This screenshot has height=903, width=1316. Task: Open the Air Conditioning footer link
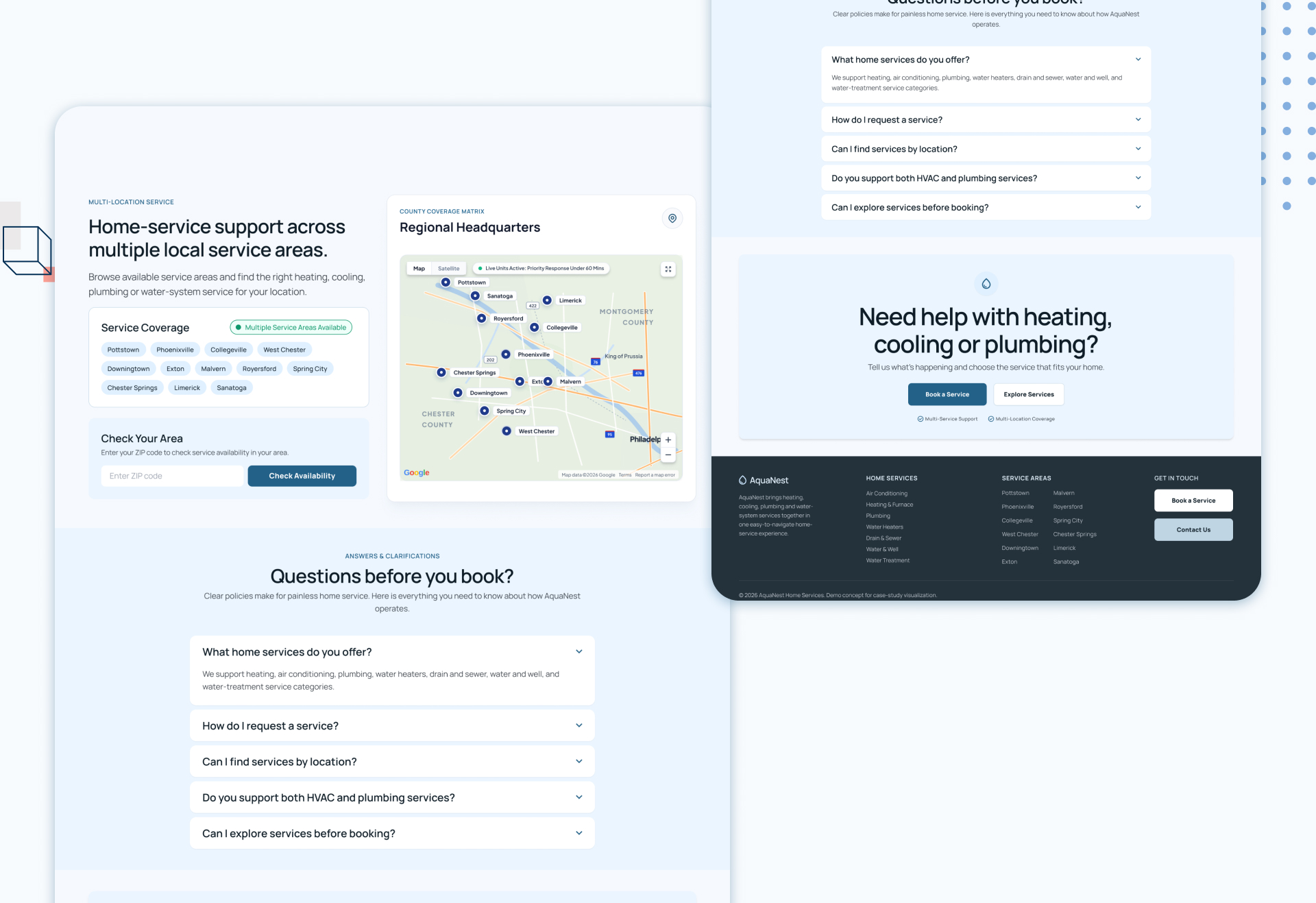(x=886, y=494)
